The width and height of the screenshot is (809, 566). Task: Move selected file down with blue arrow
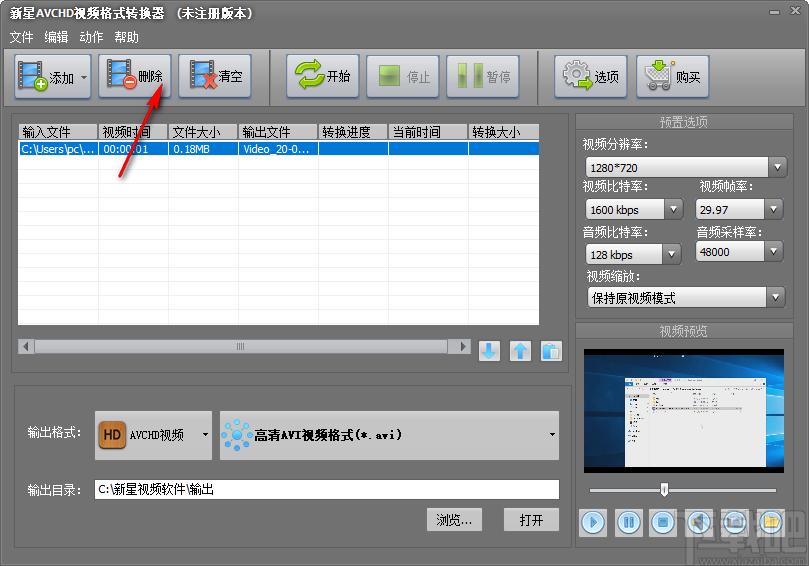489,351
